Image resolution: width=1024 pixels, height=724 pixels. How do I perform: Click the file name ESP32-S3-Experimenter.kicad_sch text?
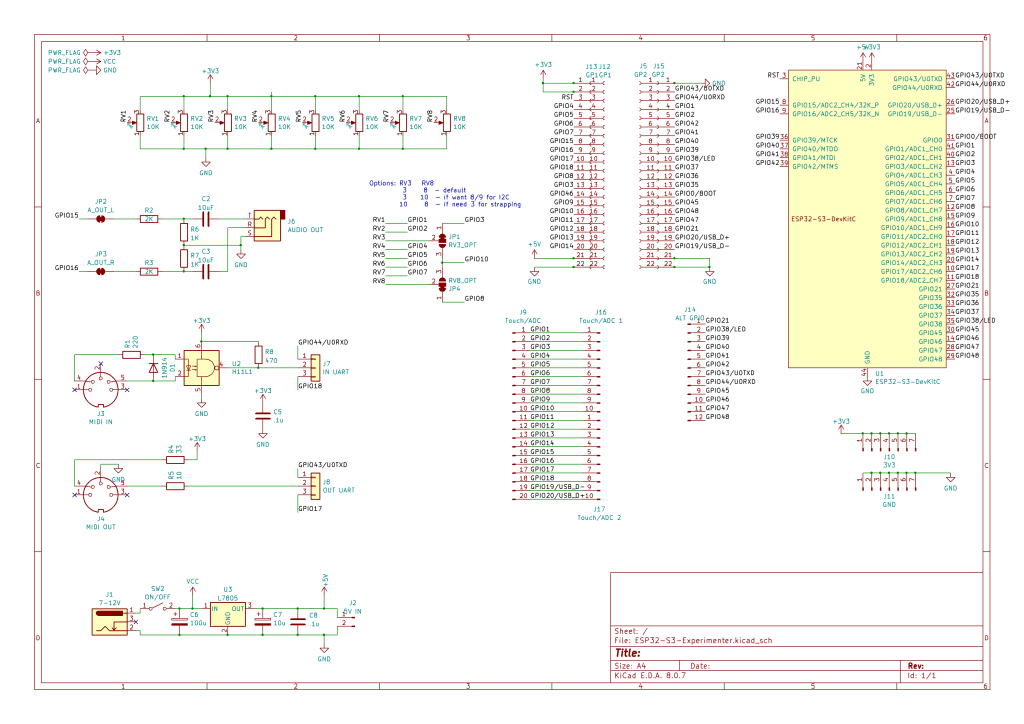point(704,639)
